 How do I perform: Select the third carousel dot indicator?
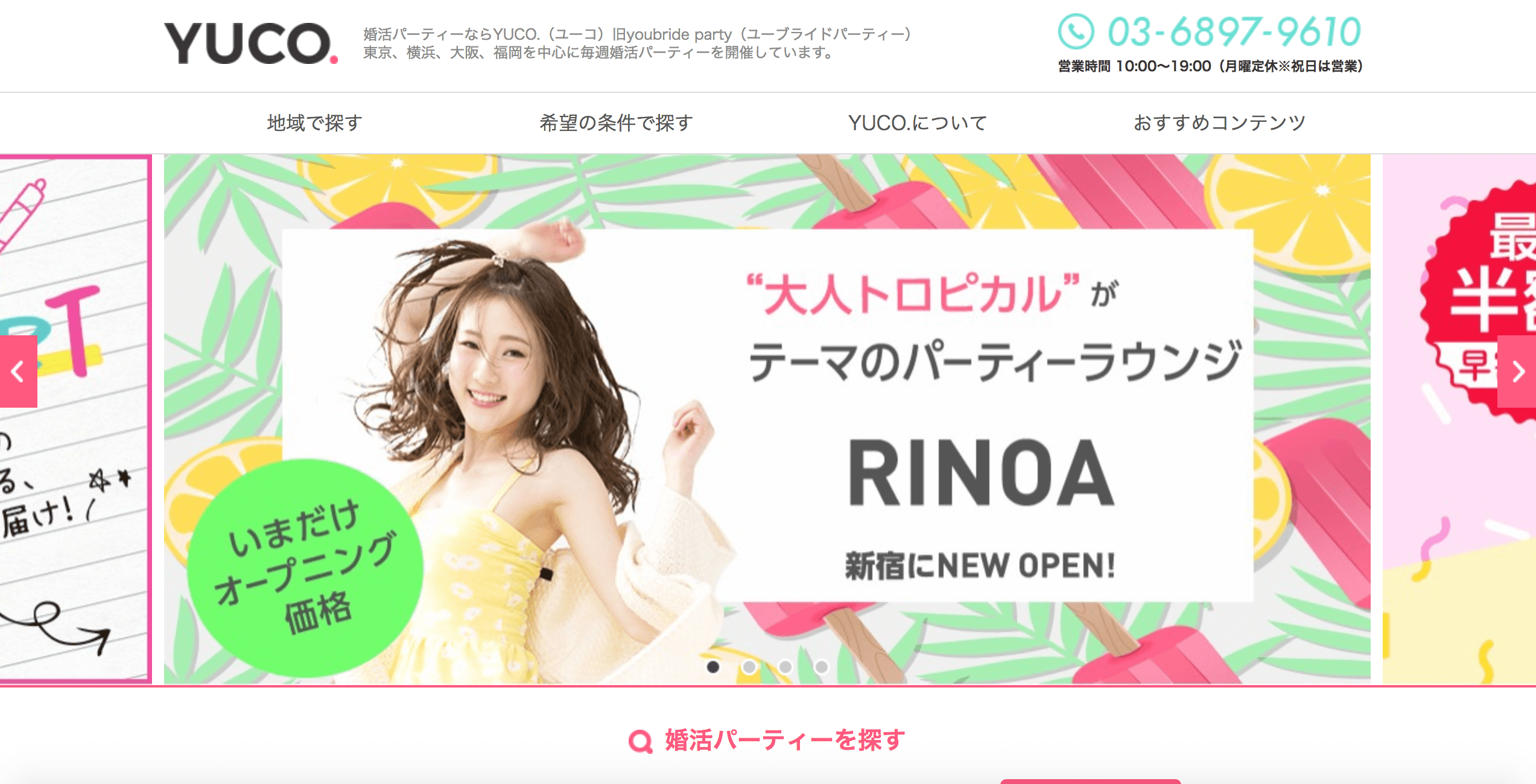[x=785, y=666]
